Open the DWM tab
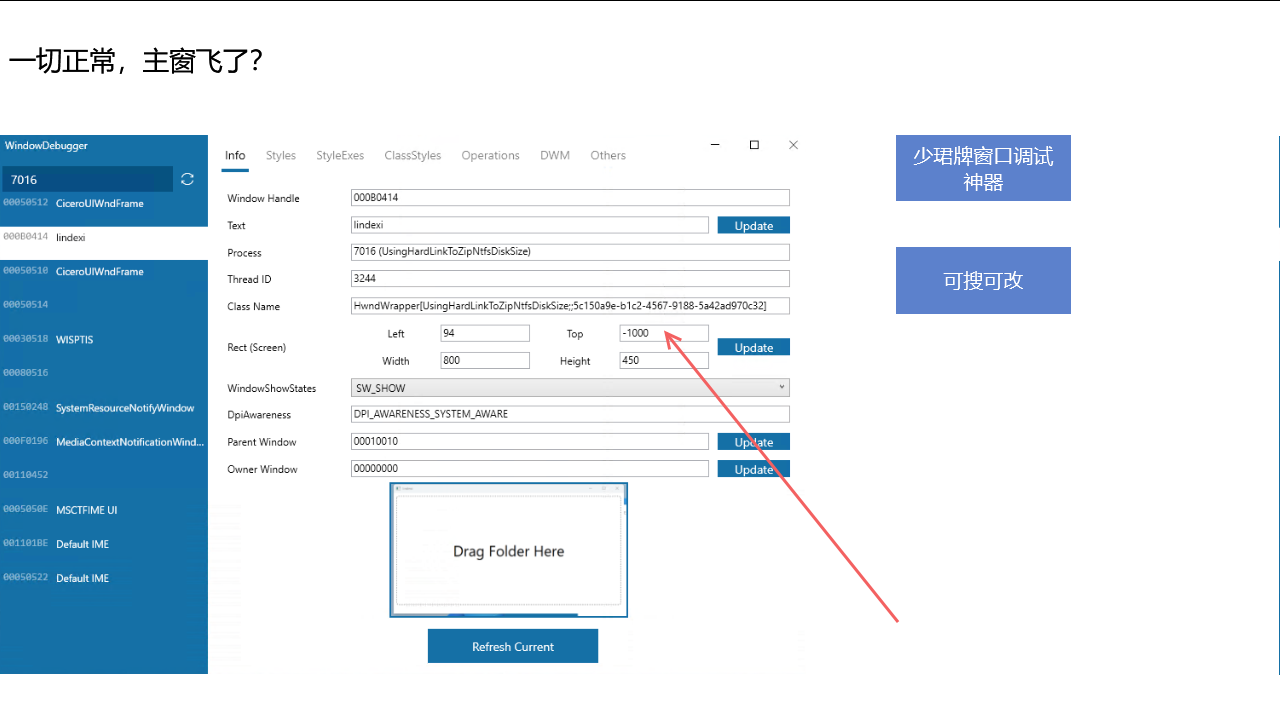This screenshot has height=720, width=1280. 555,155
